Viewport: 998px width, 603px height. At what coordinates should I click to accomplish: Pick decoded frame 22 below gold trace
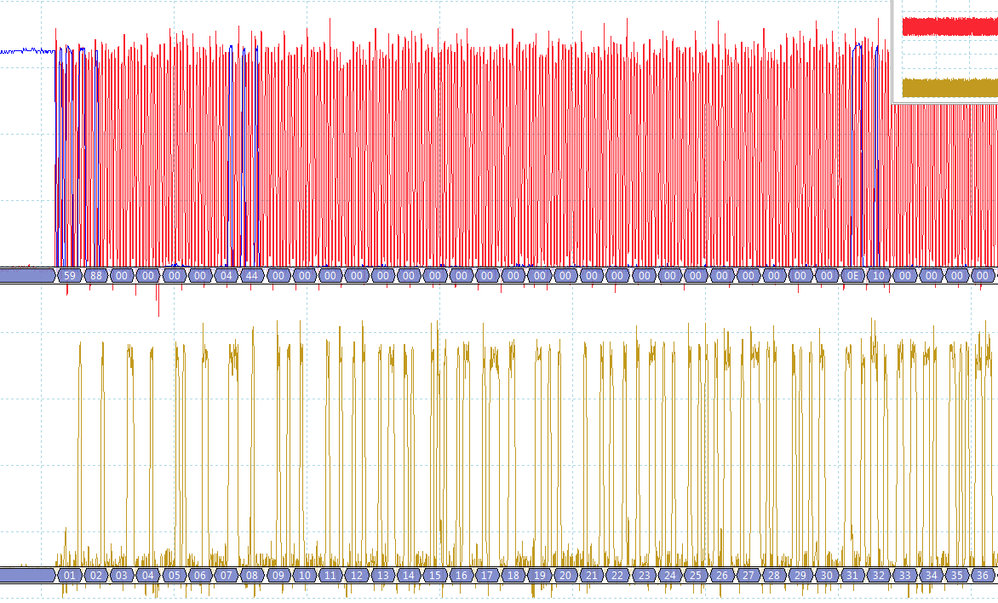coord(617,575)
